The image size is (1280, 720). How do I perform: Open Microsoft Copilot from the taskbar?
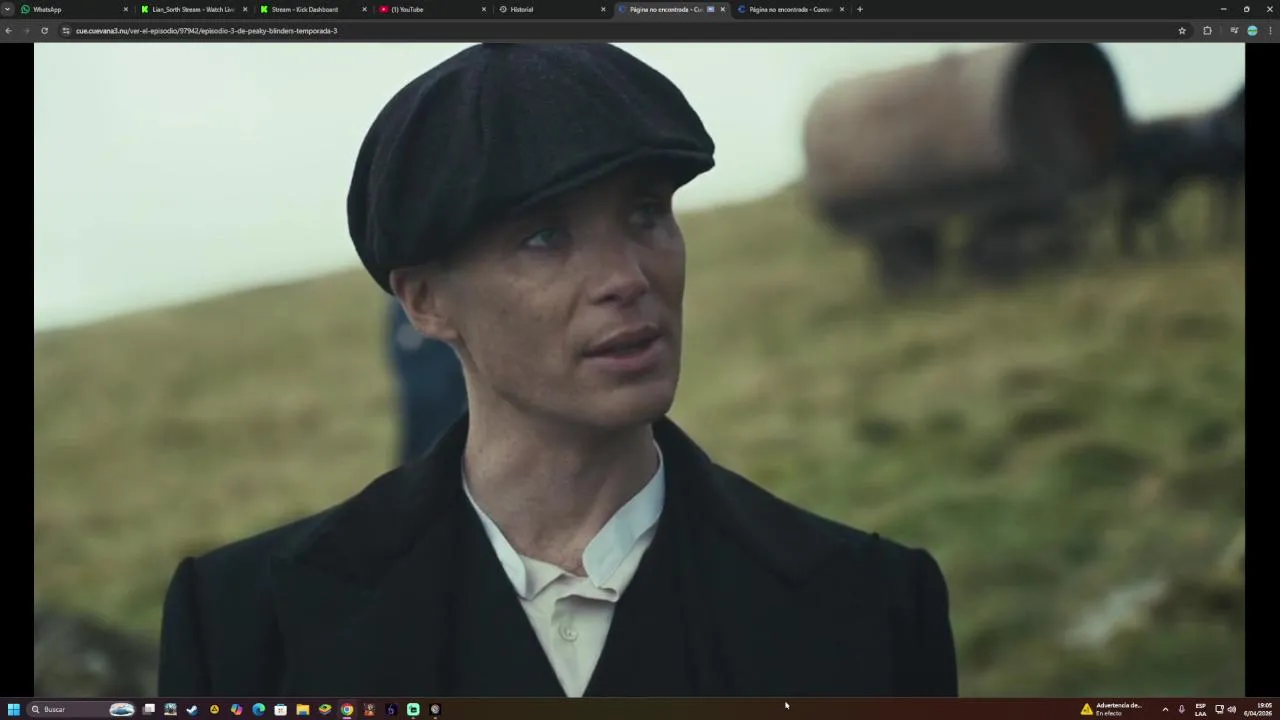click(x=236, y=709)
